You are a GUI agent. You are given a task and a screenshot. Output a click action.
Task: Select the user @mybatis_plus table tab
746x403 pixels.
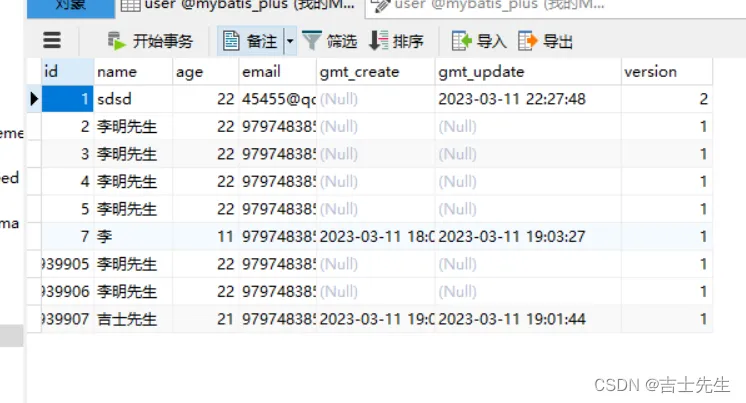pos(238,7)
